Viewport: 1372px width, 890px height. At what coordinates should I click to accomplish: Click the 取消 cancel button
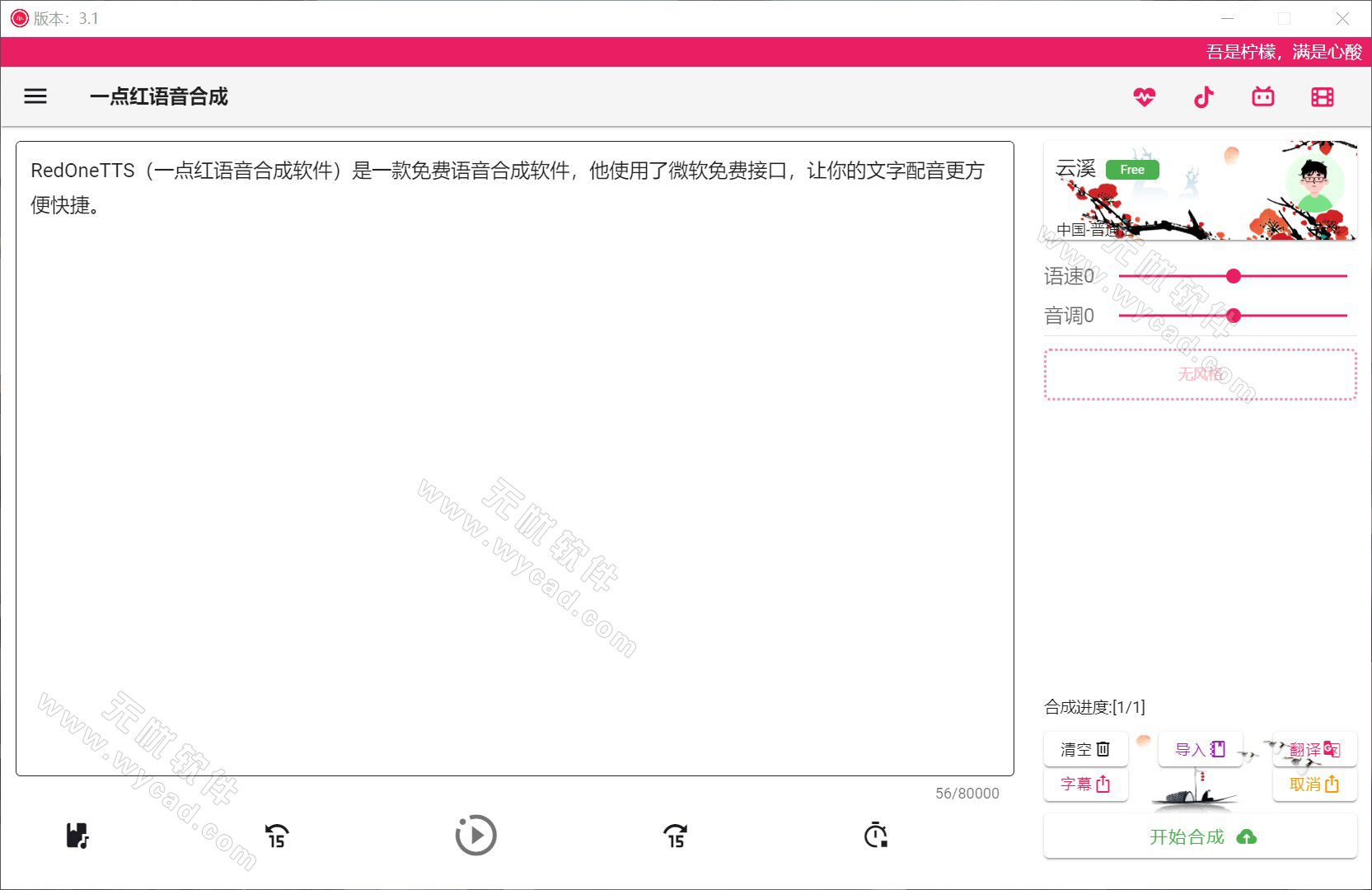tap(1314, 784)
